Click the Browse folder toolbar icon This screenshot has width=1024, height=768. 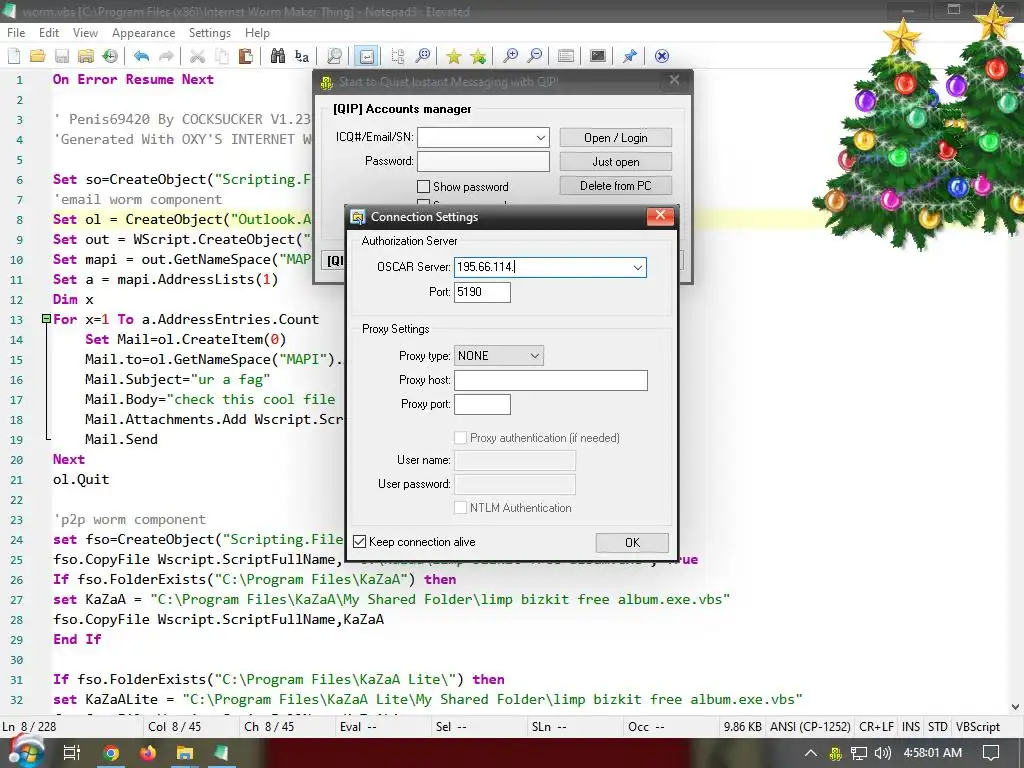pyautogui.click(x=86, y=56)
